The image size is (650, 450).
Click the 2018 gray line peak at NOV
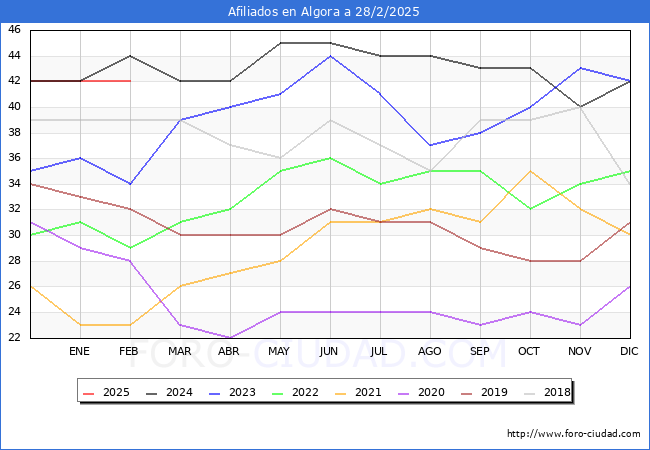coord(580,107)
